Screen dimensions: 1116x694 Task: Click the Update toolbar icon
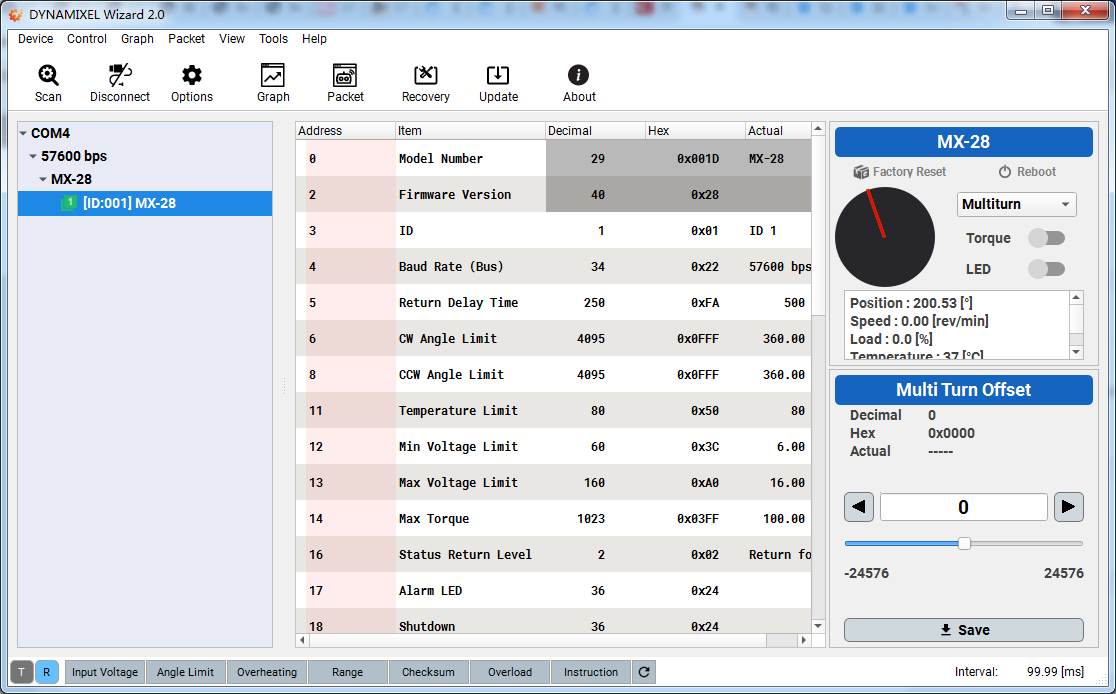pyautogui.click(x=498, y=76)
